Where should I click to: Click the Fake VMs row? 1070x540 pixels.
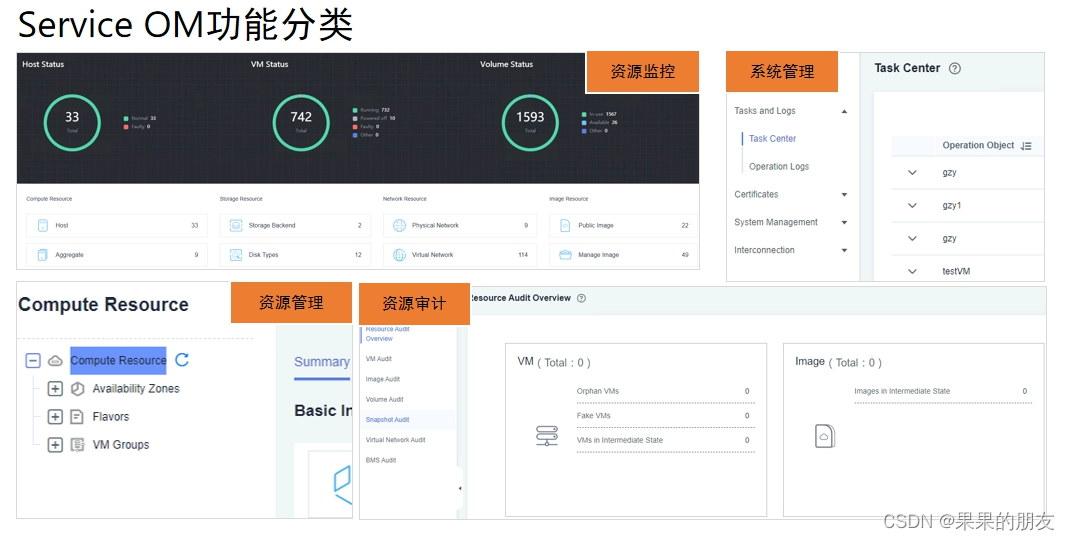665,416
